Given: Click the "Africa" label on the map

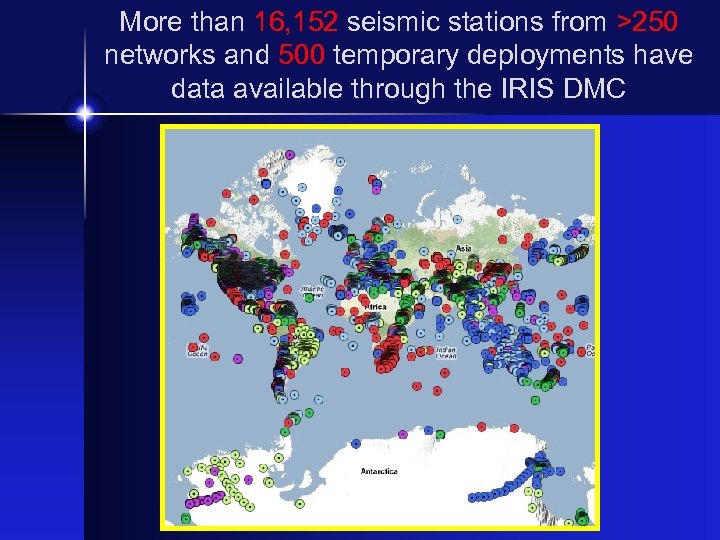Looking at the screenshot, I should (376, 306).
